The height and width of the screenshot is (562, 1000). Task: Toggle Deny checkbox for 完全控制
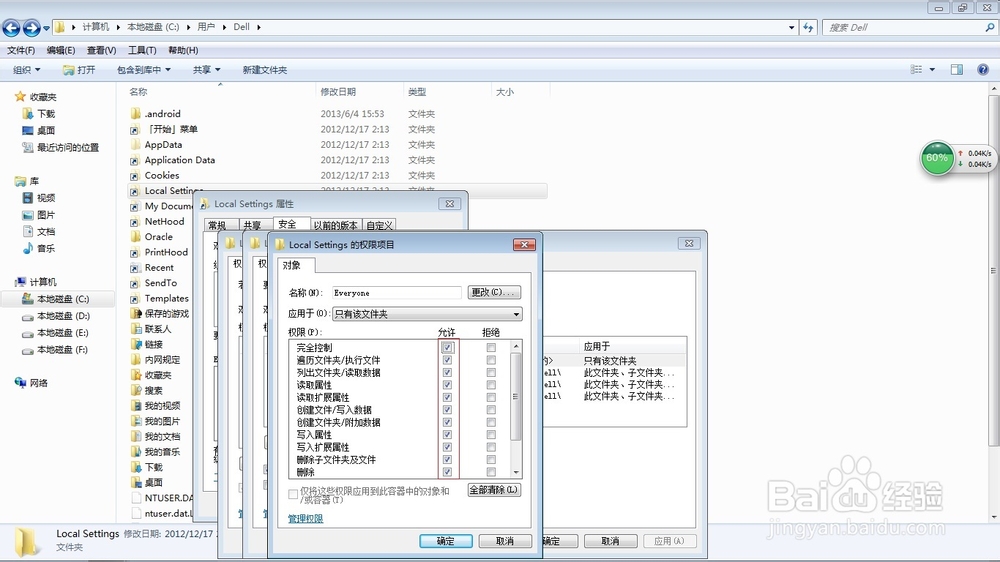point(490,348)
